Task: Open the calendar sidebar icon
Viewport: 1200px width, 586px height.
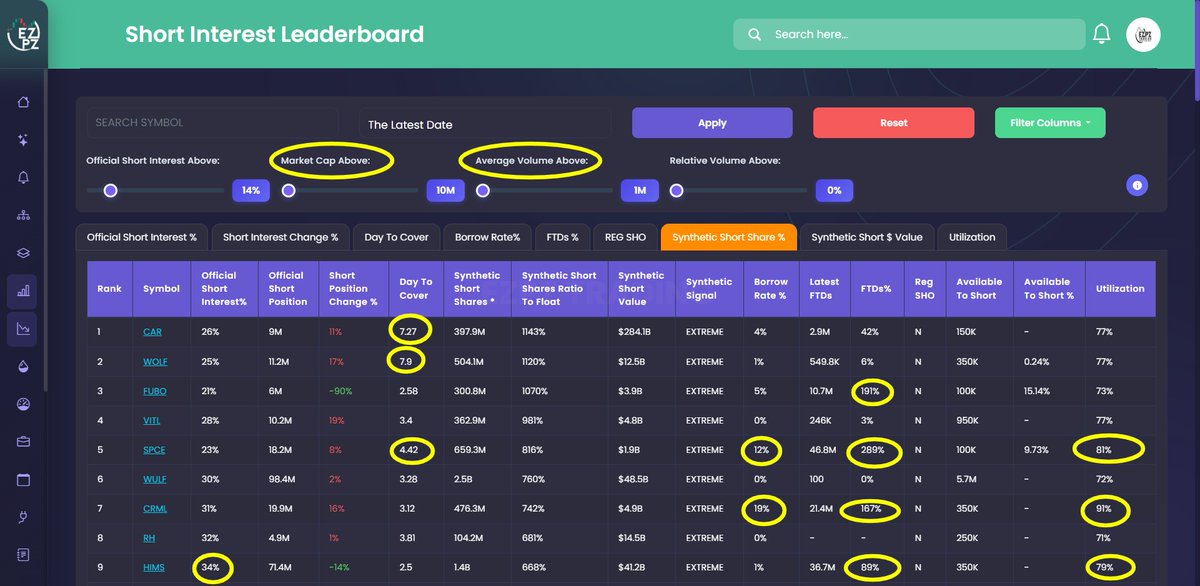Action: [x=23, y=479]
